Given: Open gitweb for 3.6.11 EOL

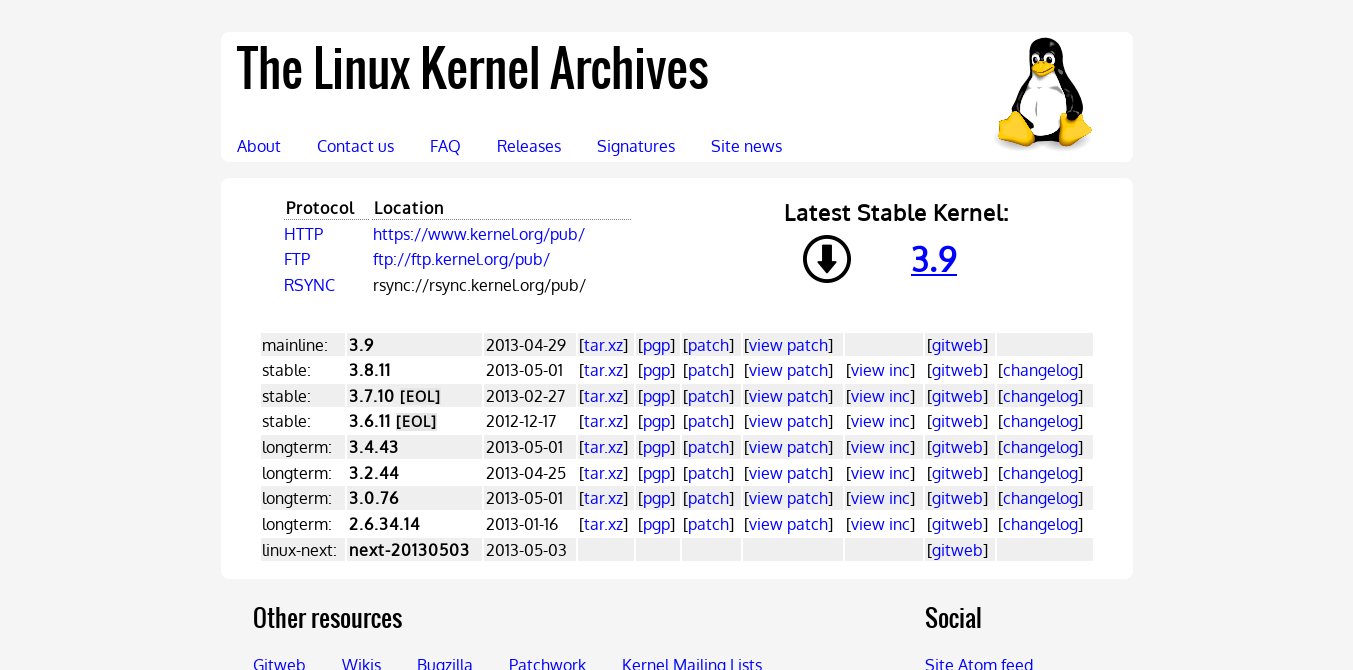Looking at the screenshot, I should click(x=958, y=421).
